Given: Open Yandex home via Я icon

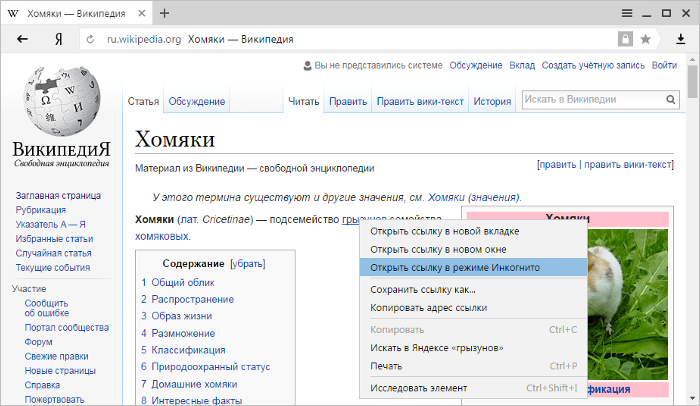Looking at the screenshot, I should (x=58, y=39).
